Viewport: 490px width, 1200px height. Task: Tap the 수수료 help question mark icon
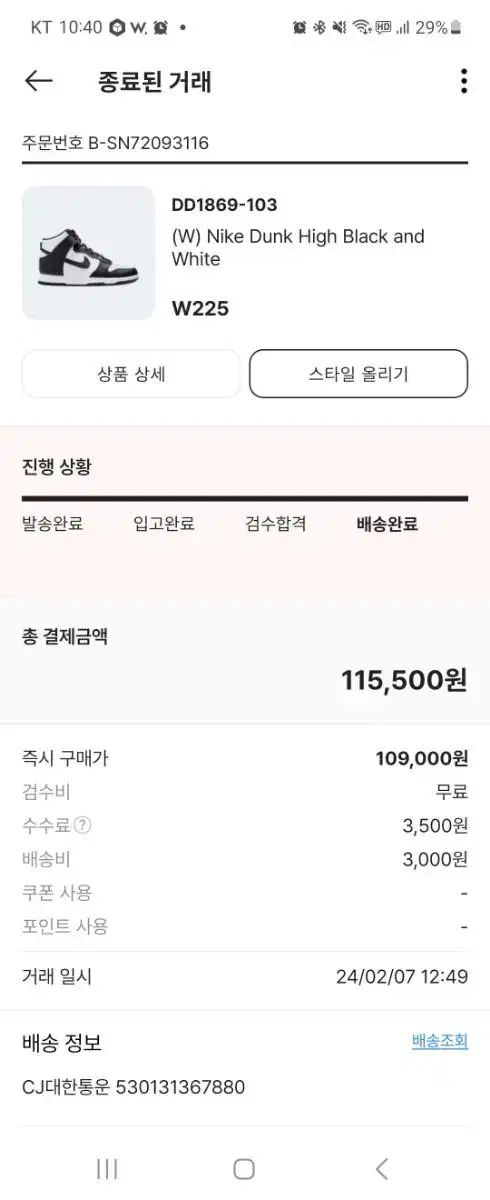[x=83, y=826]
